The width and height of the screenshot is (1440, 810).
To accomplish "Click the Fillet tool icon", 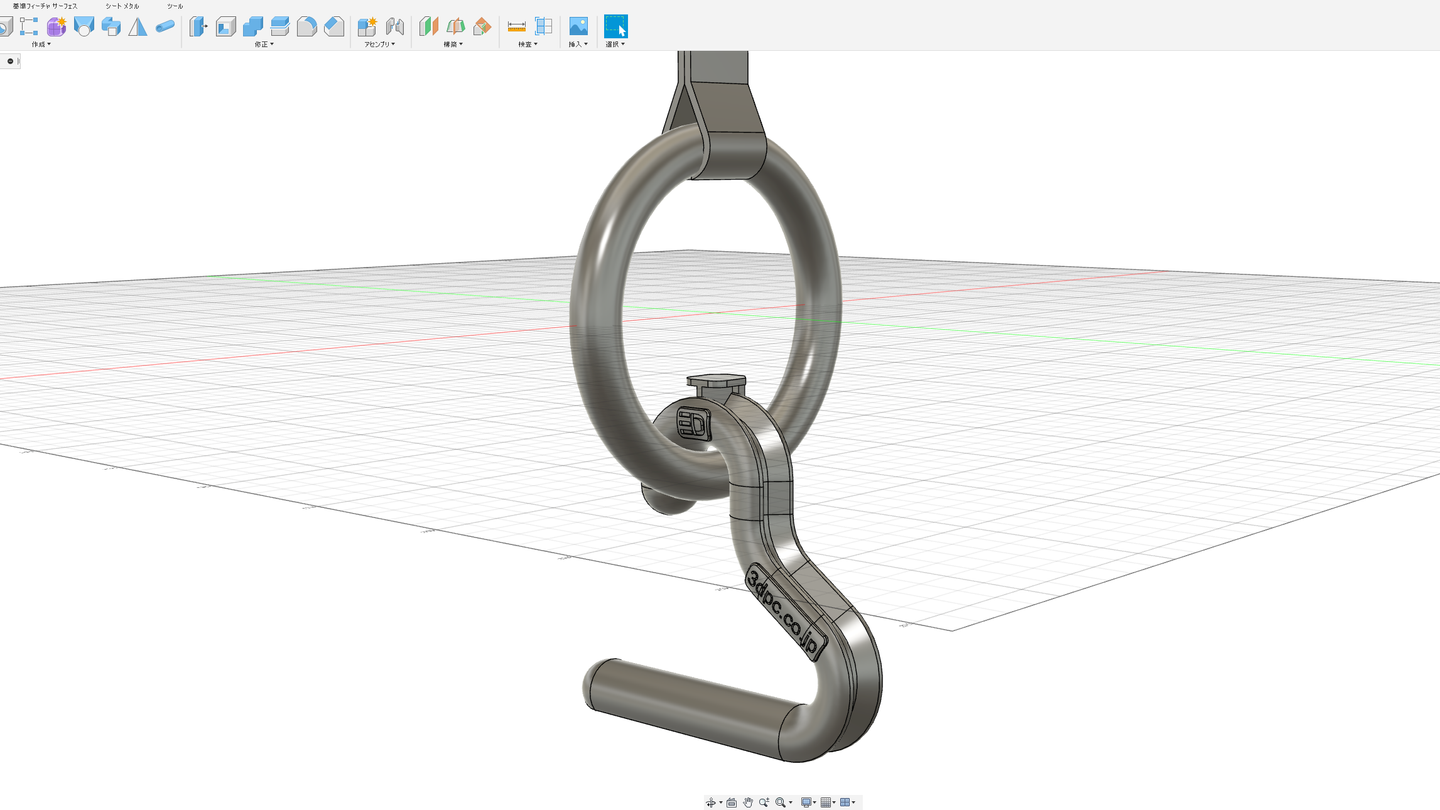I will pyautogui.click(x=307, y=26).
